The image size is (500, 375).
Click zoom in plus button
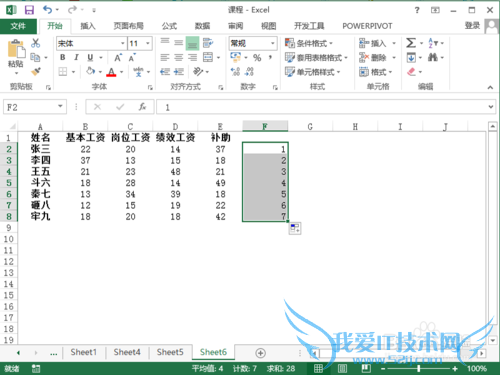tap(455, 369)
